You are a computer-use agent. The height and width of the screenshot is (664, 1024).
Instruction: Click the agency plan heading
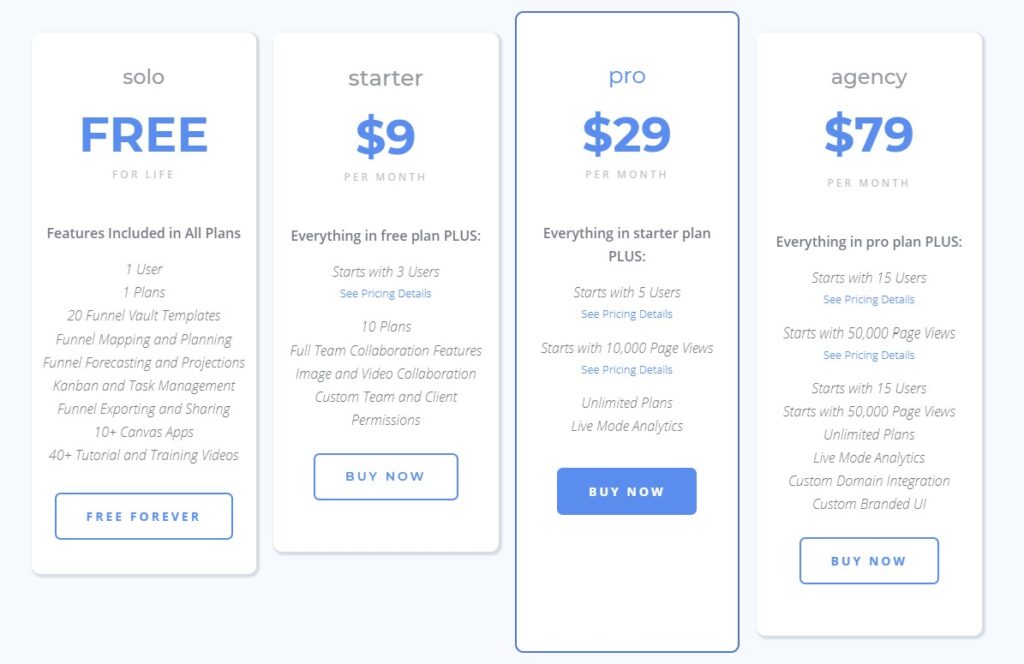868,77
